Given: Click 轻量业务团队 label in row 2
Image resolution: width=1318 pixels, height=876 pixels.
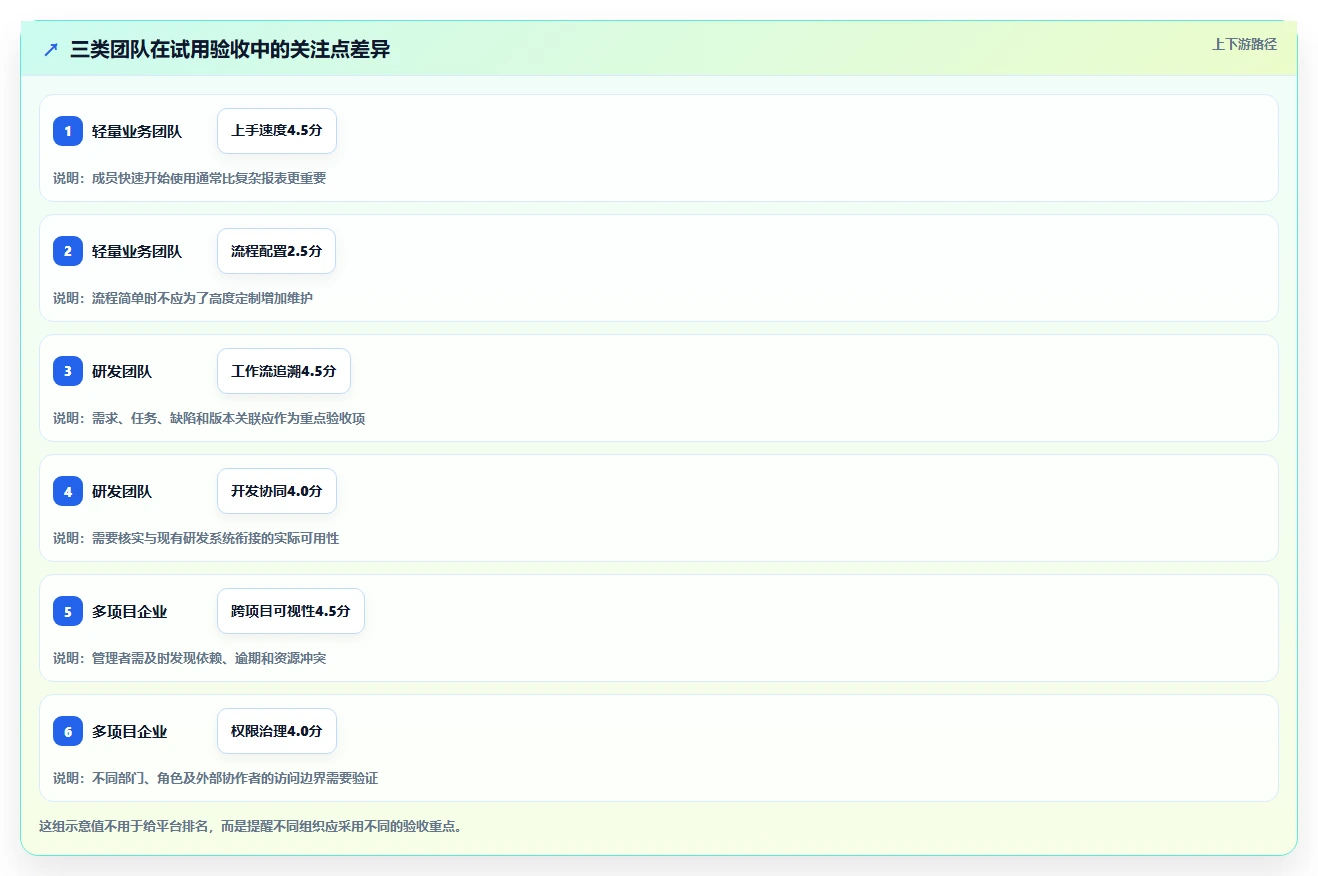Looking at the screenshot, I should click(137, 252).
